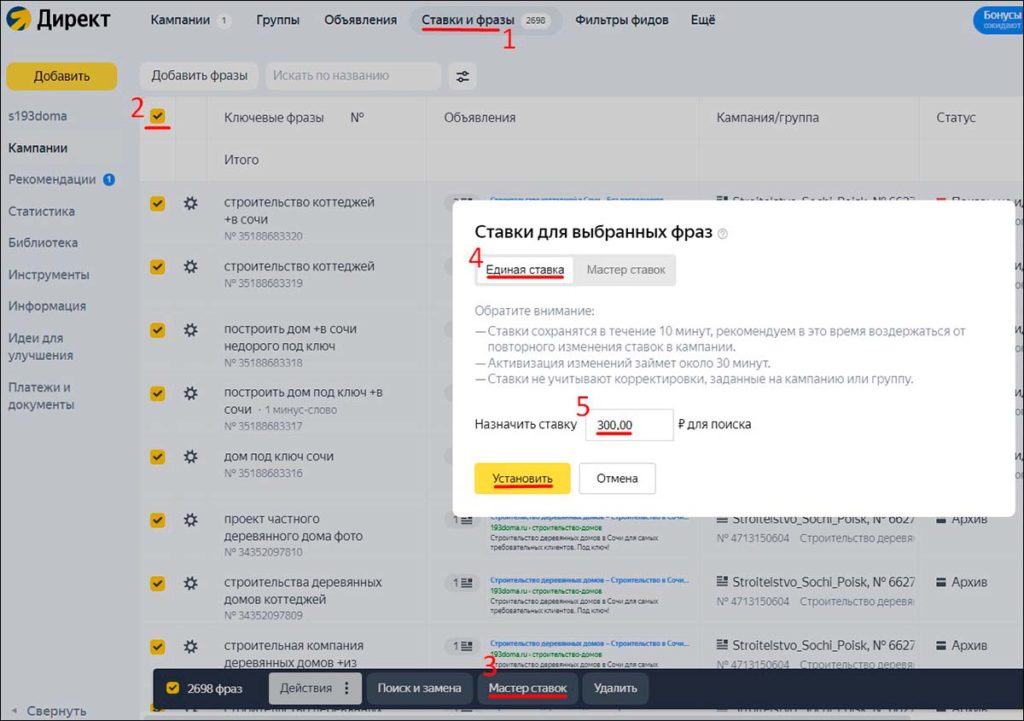
Task: Uncheck 'построить дом +в сочи недорого' checkbox
Action: point(157,330)
